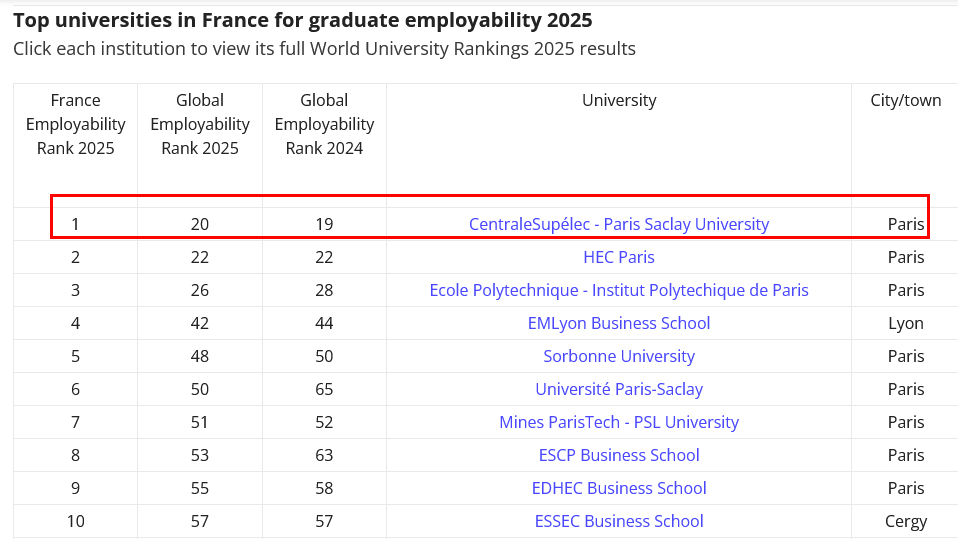The height and width of the screenshot is (539, 958).
Task: Open the Université Paris-Saclay link
Action: click(x=618, y=389)
